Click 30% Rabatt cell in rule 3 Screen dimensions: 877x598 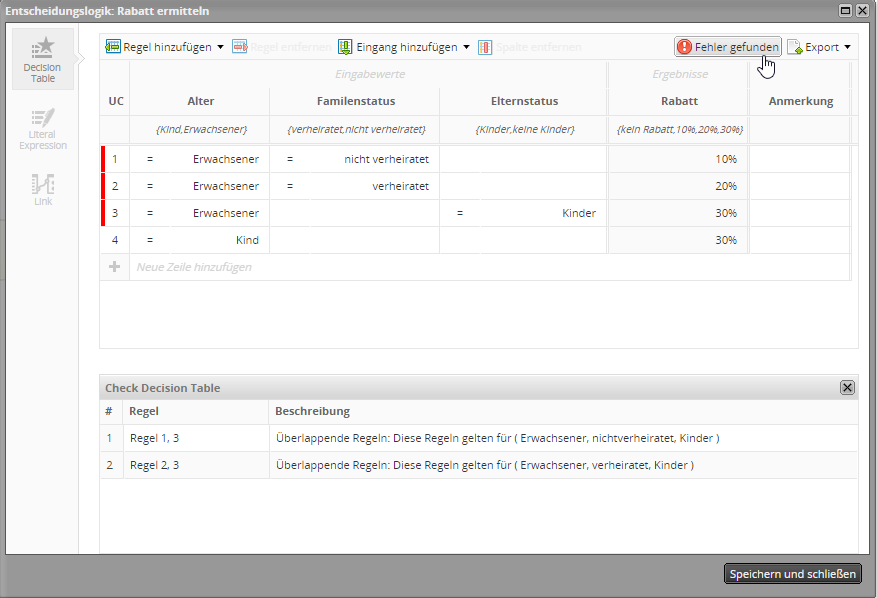click(x=678, y=213)
